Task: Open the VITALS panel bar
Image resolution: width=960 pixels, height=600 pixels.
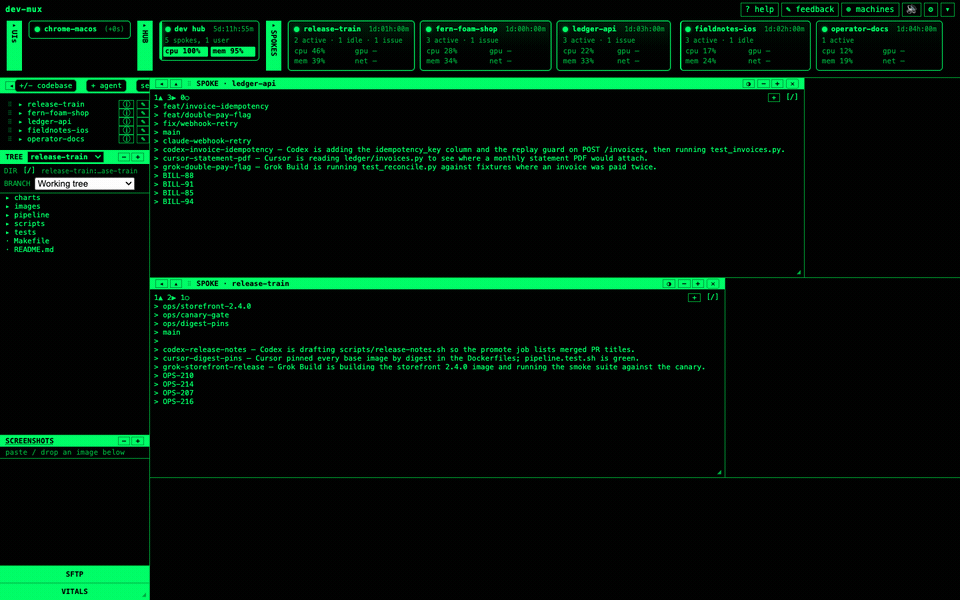Action: 74,591
